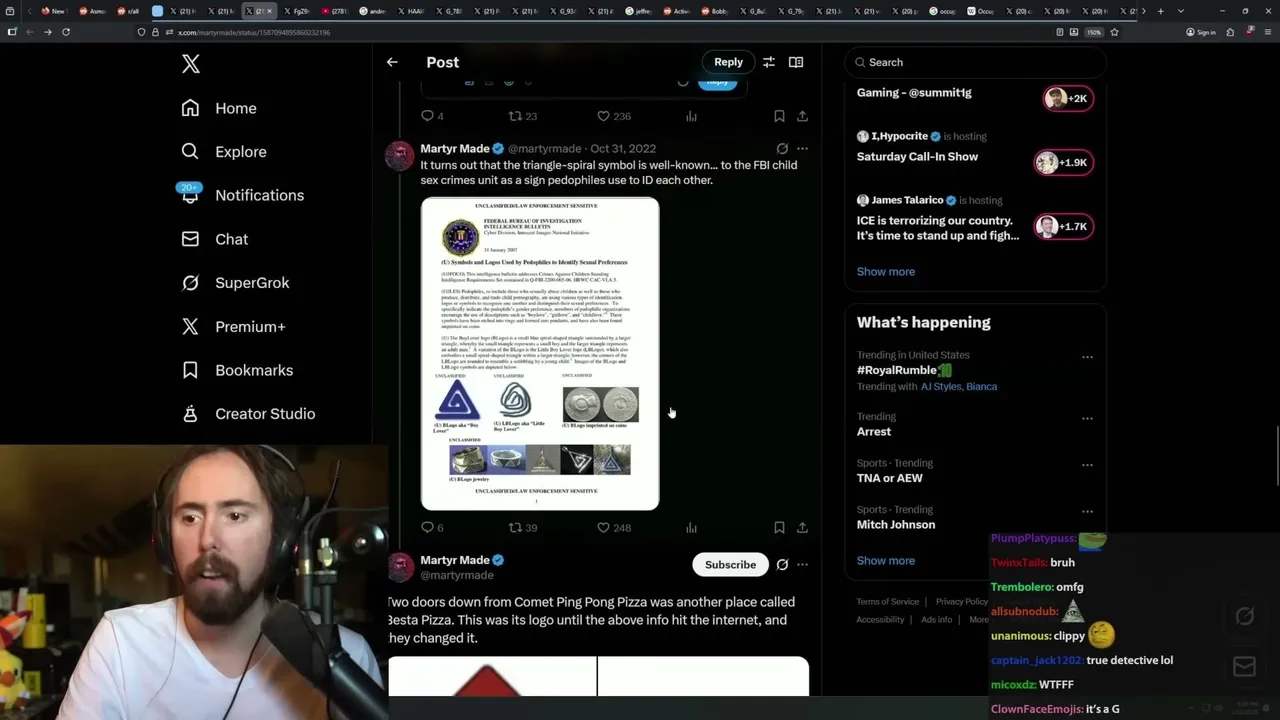Click the browser forward arrow
The width and height of the screenshot is (1280, 720).
click(48, 32)
